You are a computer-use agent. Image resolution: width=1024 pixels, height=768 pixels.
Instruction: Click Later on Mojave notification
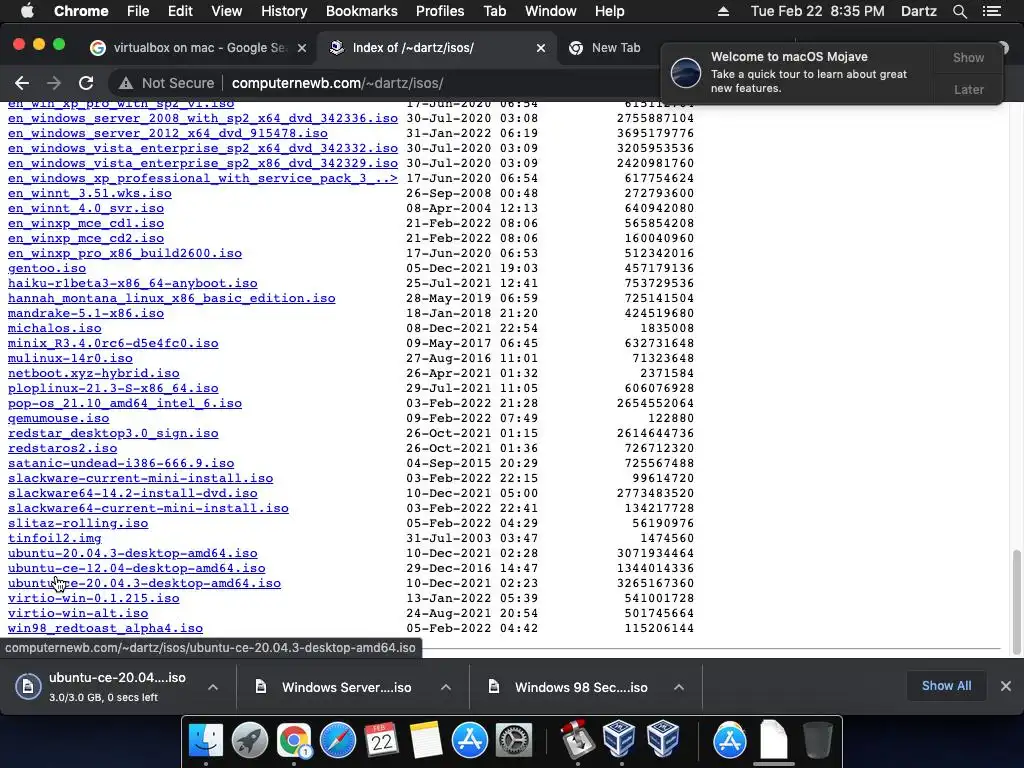(x=968, y=89)
